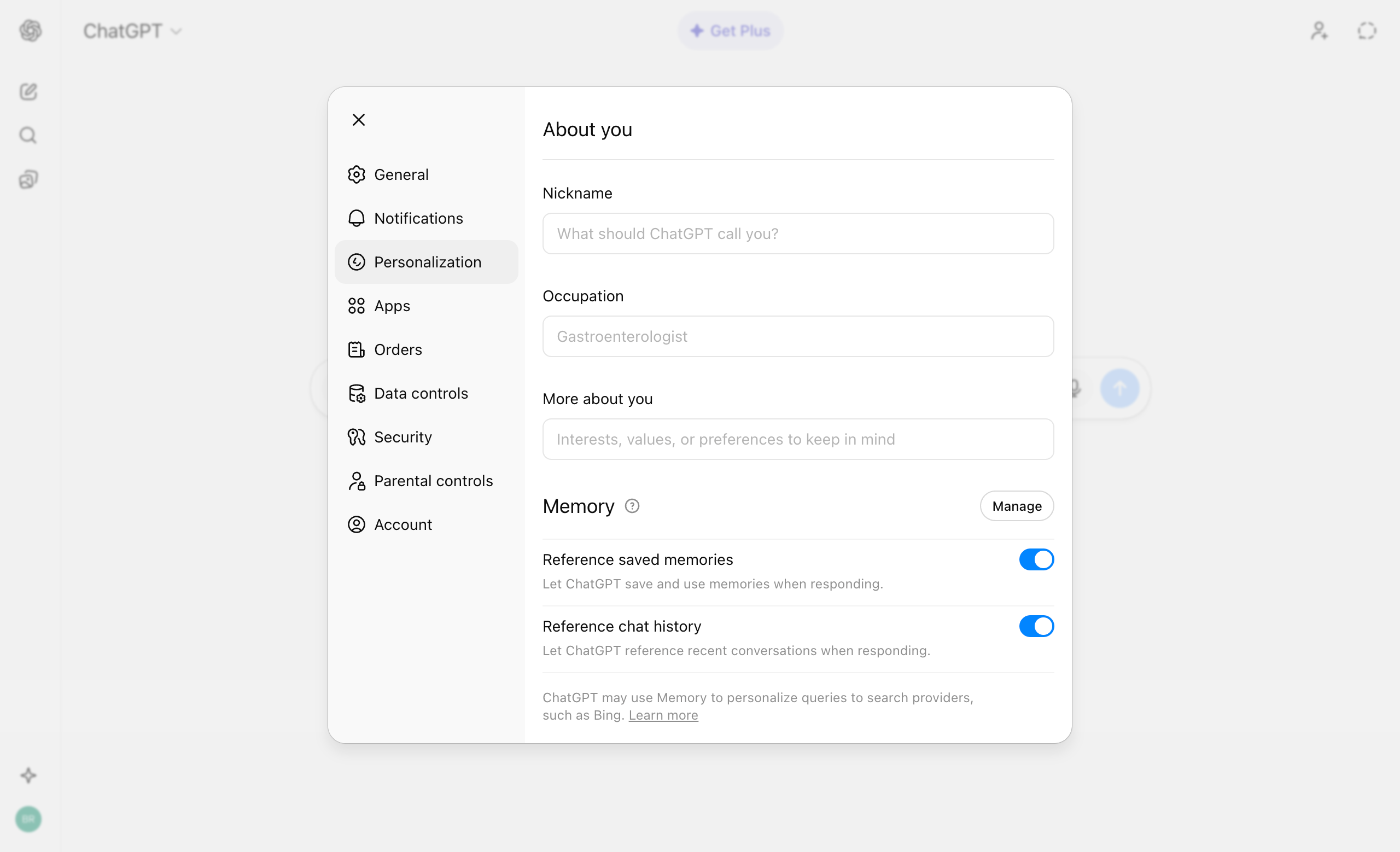
Task: Focus the Nickname input field
Action: click(x=798, y=234)
